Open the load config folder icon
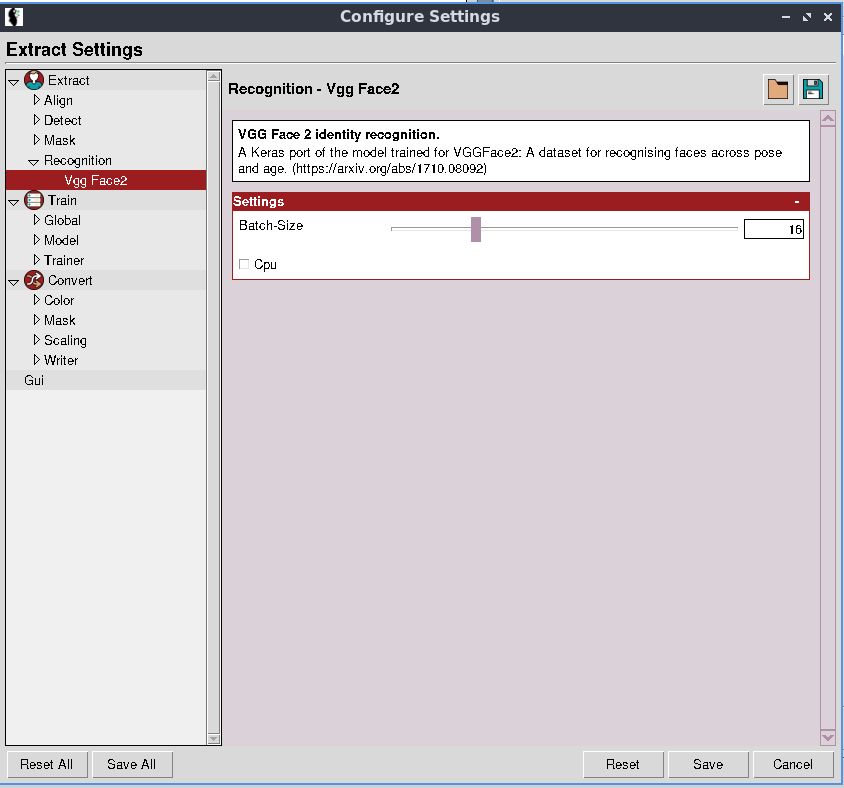 tap(778, 89)
